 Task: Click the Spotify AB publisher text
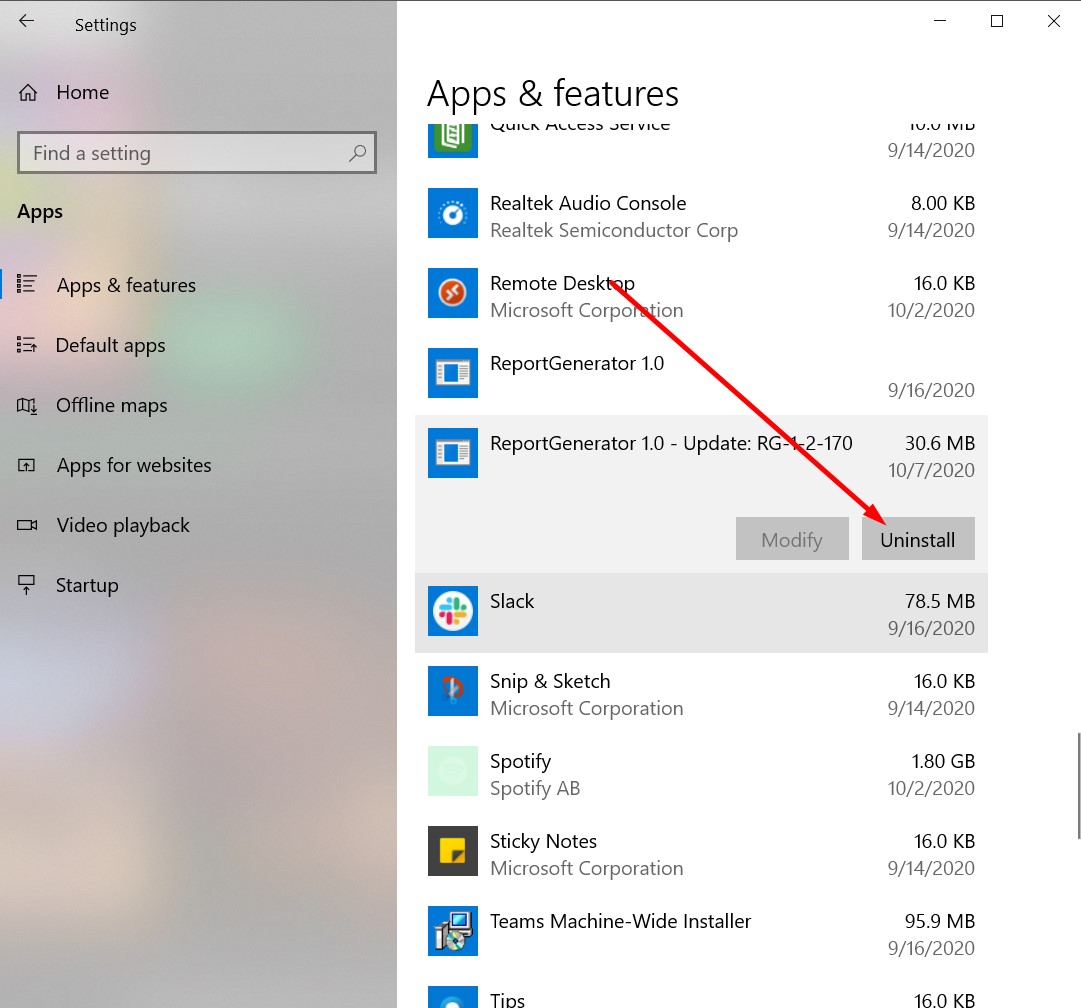tap(535, 788)
